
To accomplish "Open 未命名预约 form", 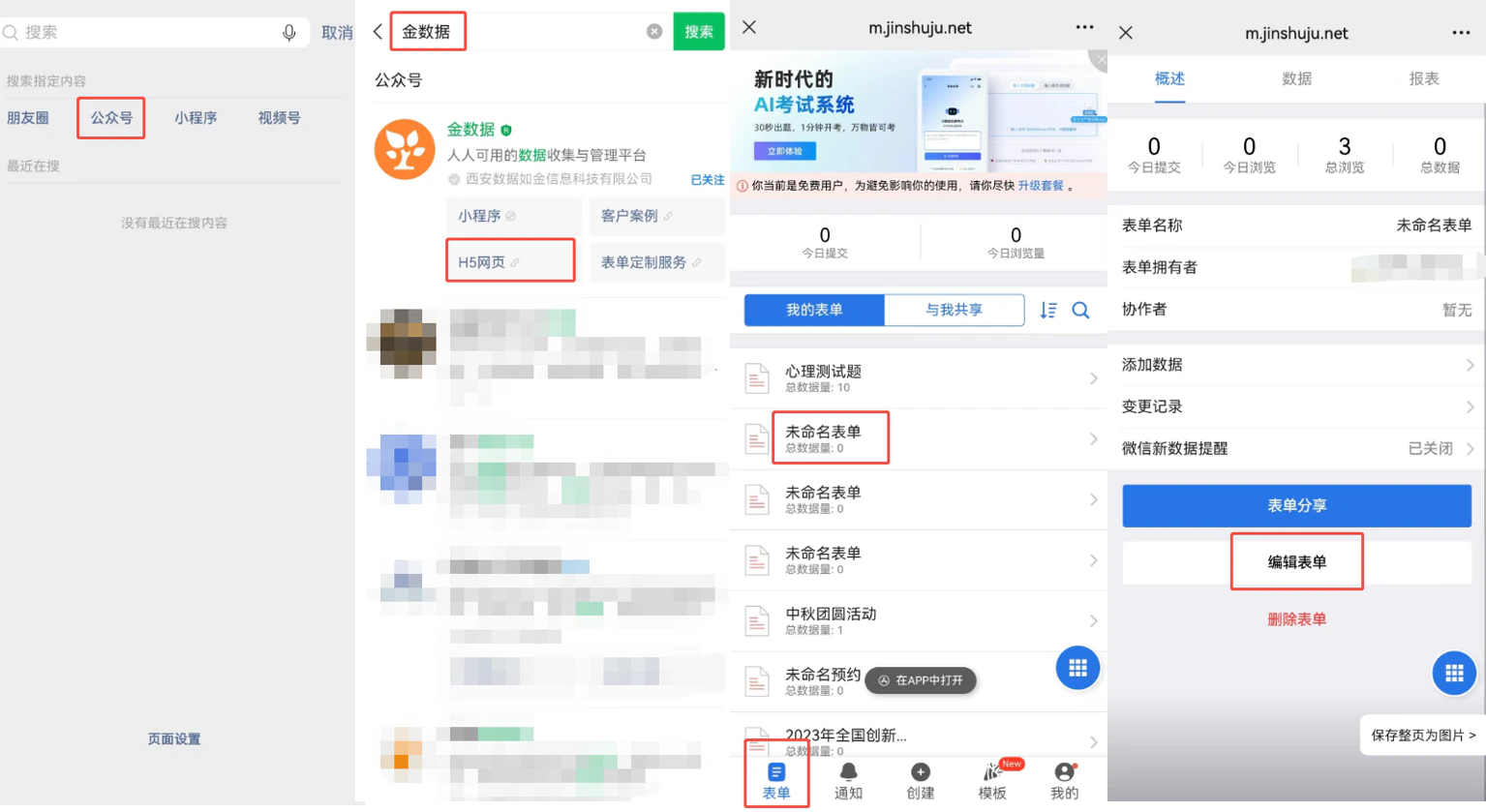I will click(x=919, y=681).
